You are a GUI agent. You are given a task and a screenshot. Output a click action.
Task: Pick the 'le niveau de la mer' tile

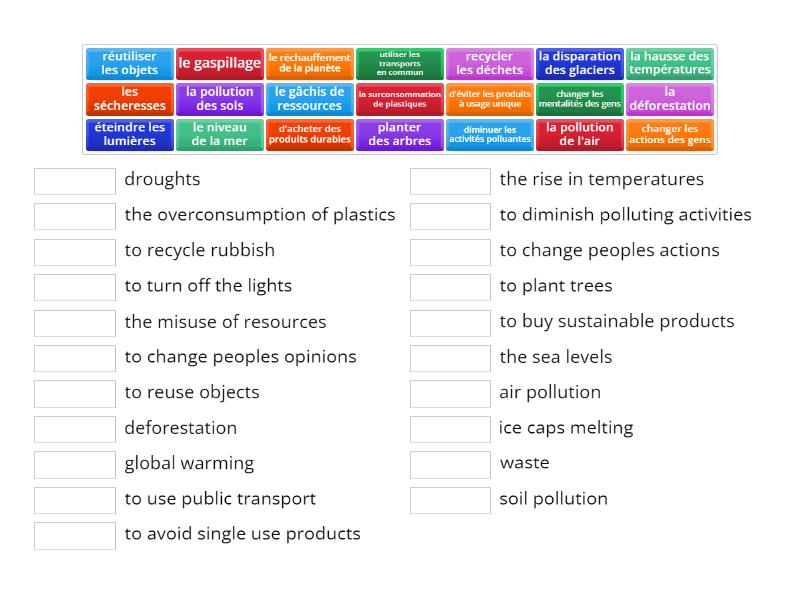pyautogui.click(x=220, y=135)
